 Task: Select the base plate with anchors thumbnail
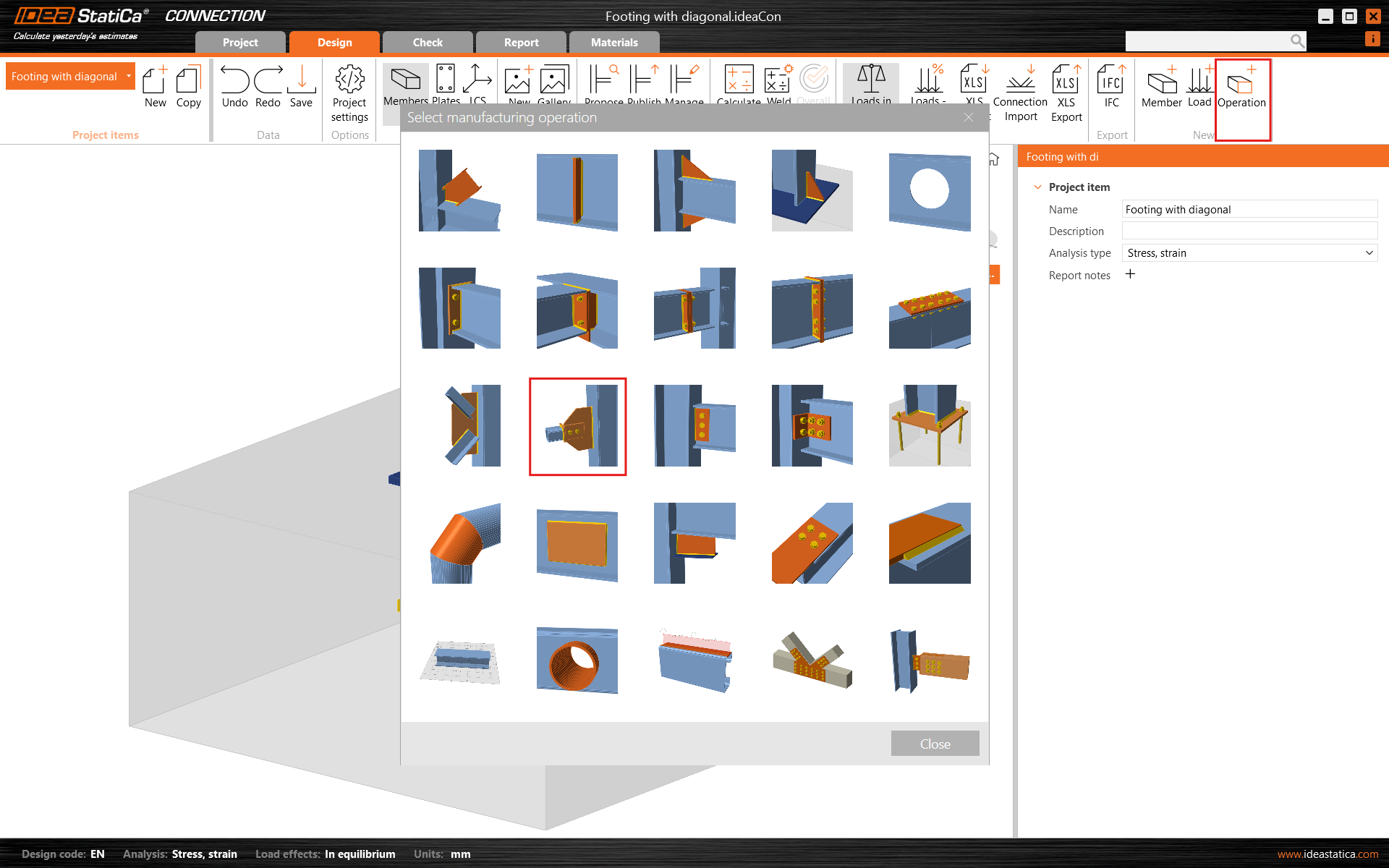(930, 426)
